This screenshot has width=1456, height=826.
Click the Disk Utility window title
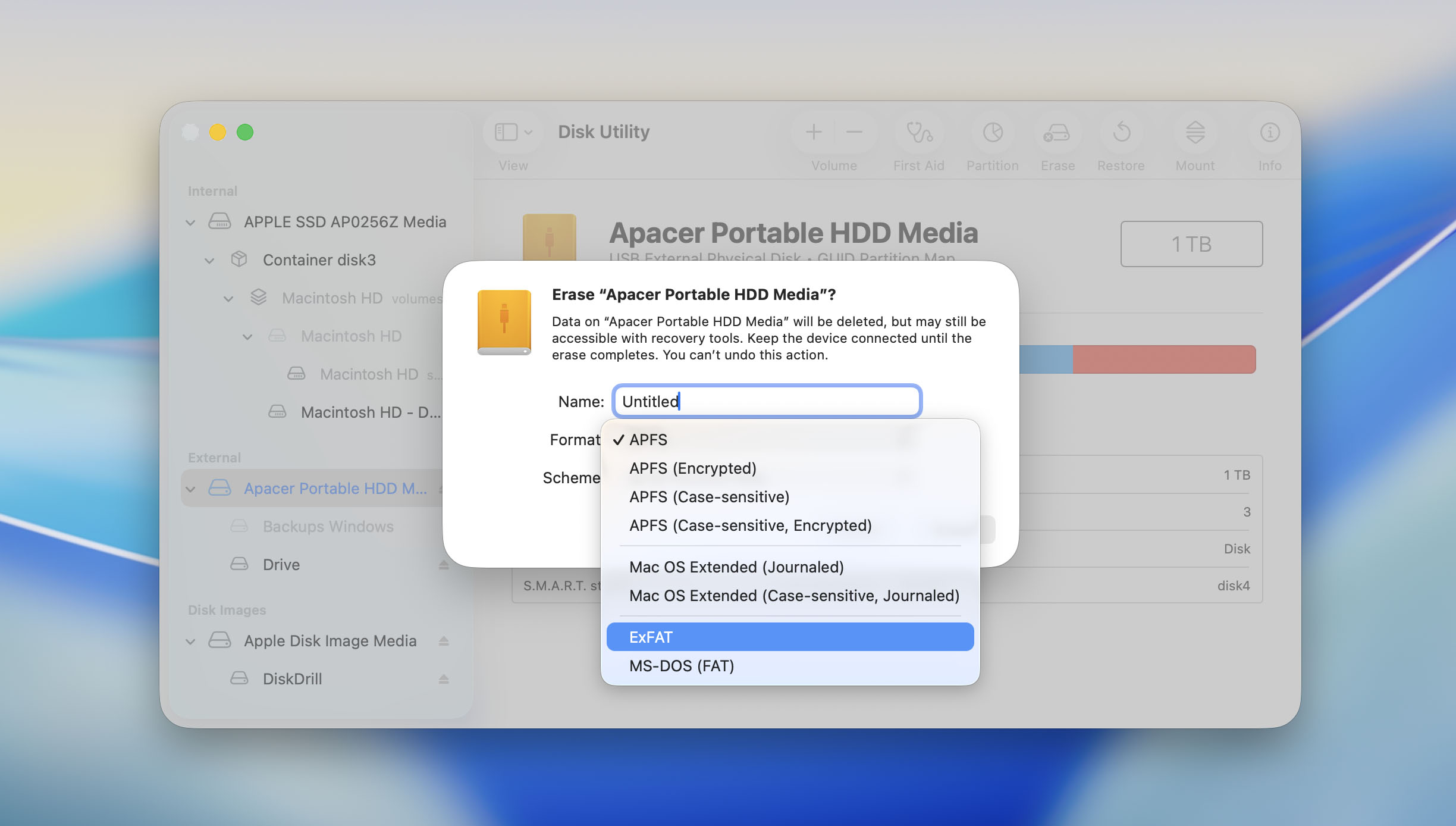click(604, 132)
